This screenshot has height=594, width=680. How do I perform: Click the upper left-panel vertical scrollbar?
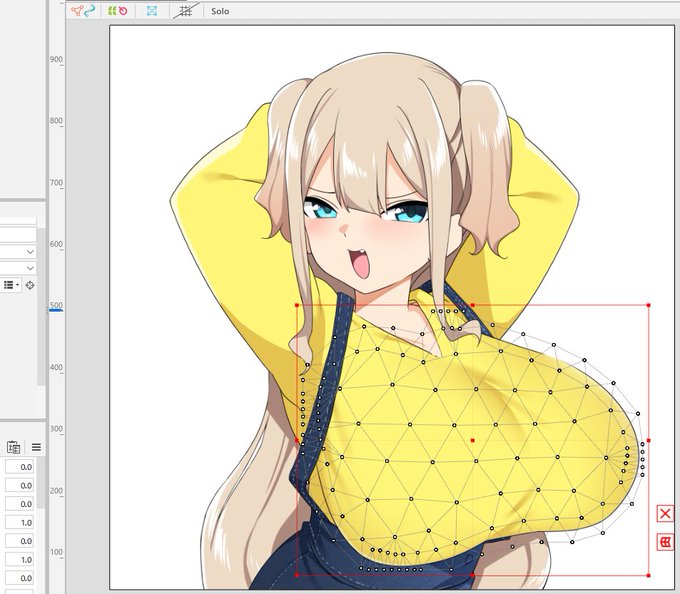coord(41,306)
